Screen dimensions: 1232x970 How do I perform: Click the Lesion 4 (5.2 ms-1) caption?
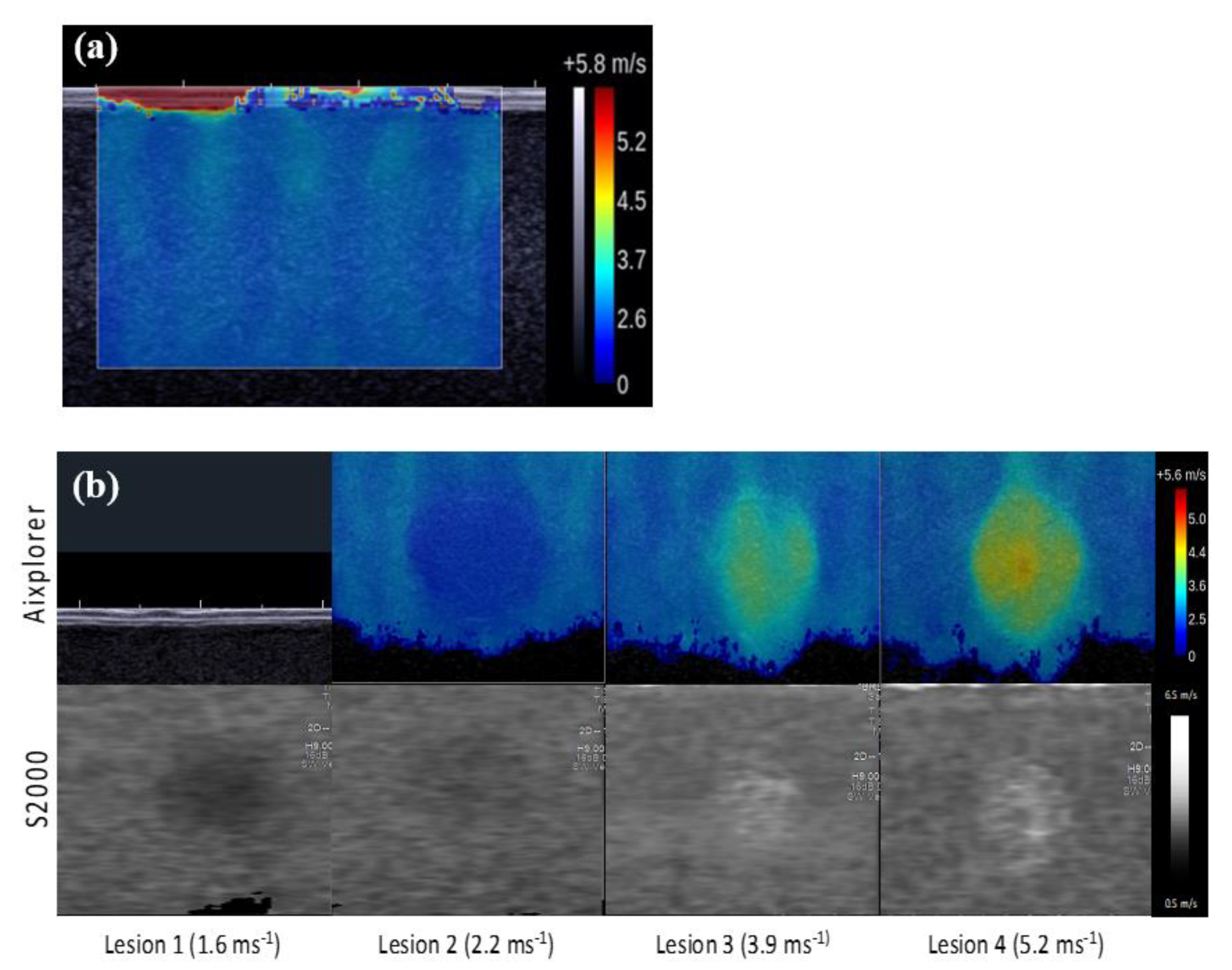pos(1016,945)
